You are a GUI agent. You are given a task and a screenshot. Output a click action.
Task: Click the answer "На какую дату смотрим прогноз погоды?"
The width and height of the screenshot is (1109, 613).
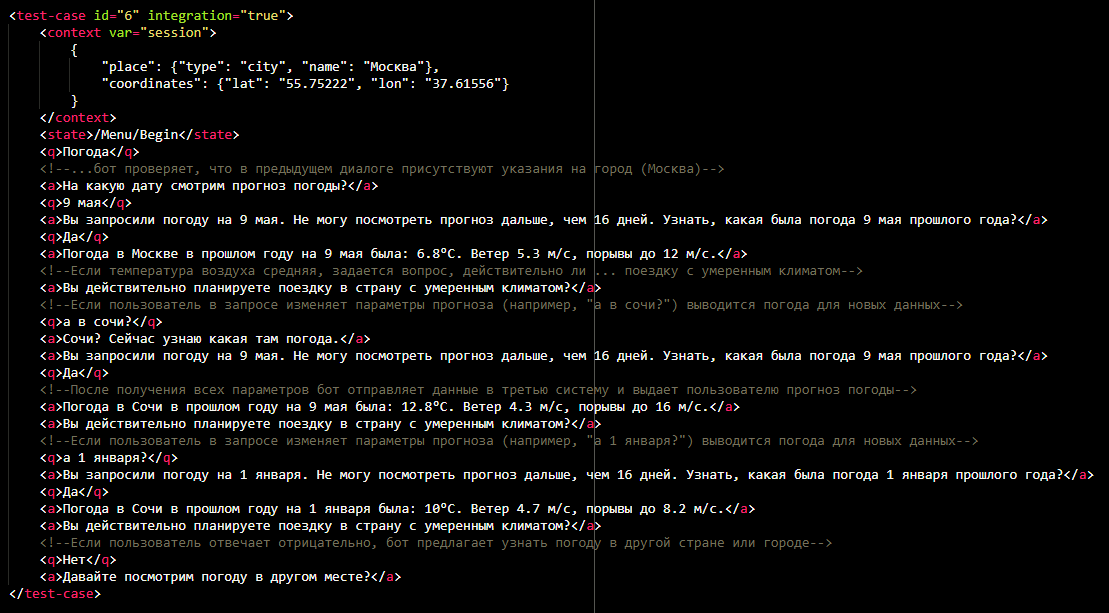(x=209, y=186)
